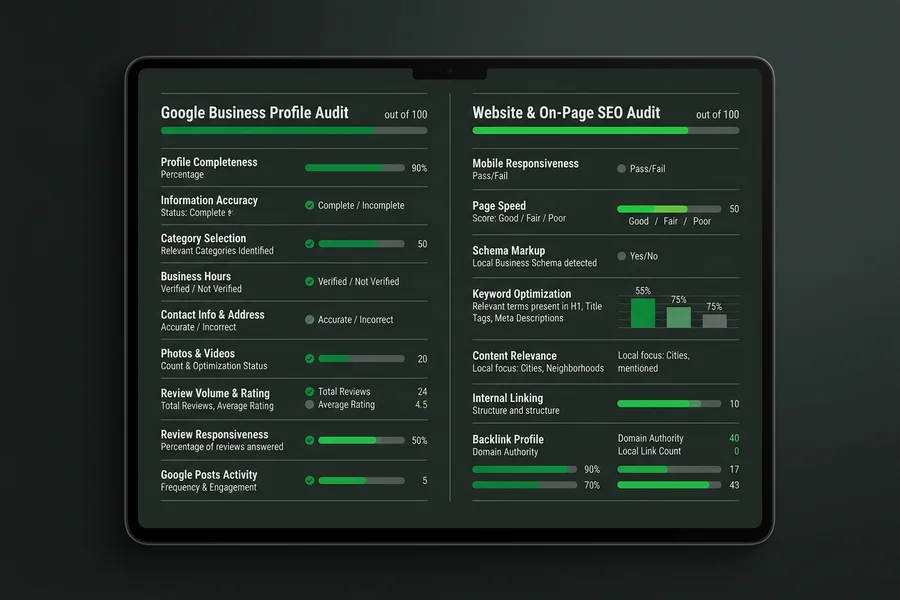Viewport: 900px width, 600px height.
Task: Click the 'Google Business Profile Audit' heading
Action: tap(254, 112)
